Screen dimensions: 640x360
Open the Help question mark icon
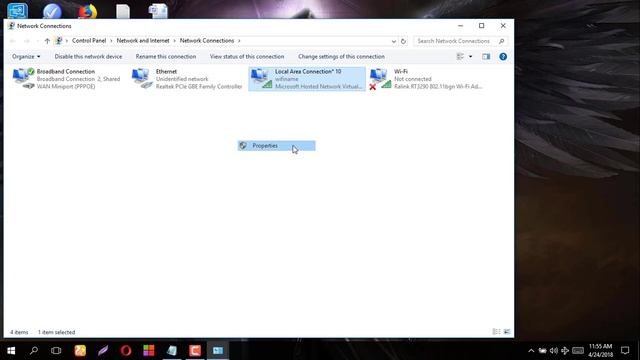pos(503,57)
